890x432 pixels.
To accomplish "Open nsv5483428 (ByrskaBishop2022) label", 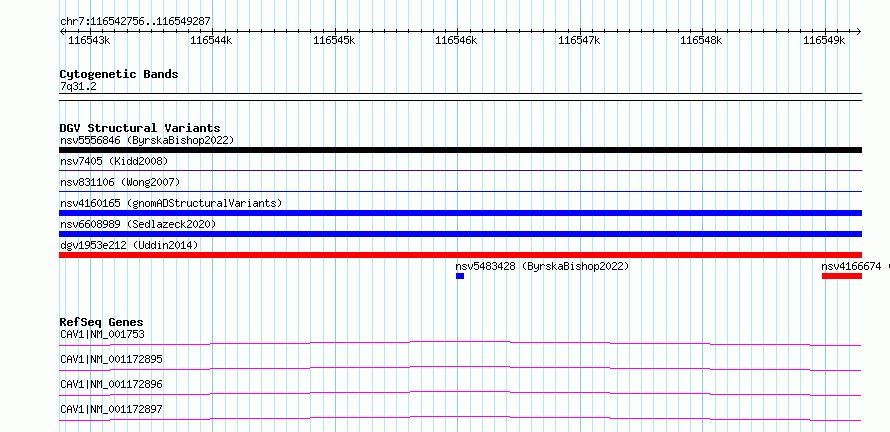I will click(542, 266).
